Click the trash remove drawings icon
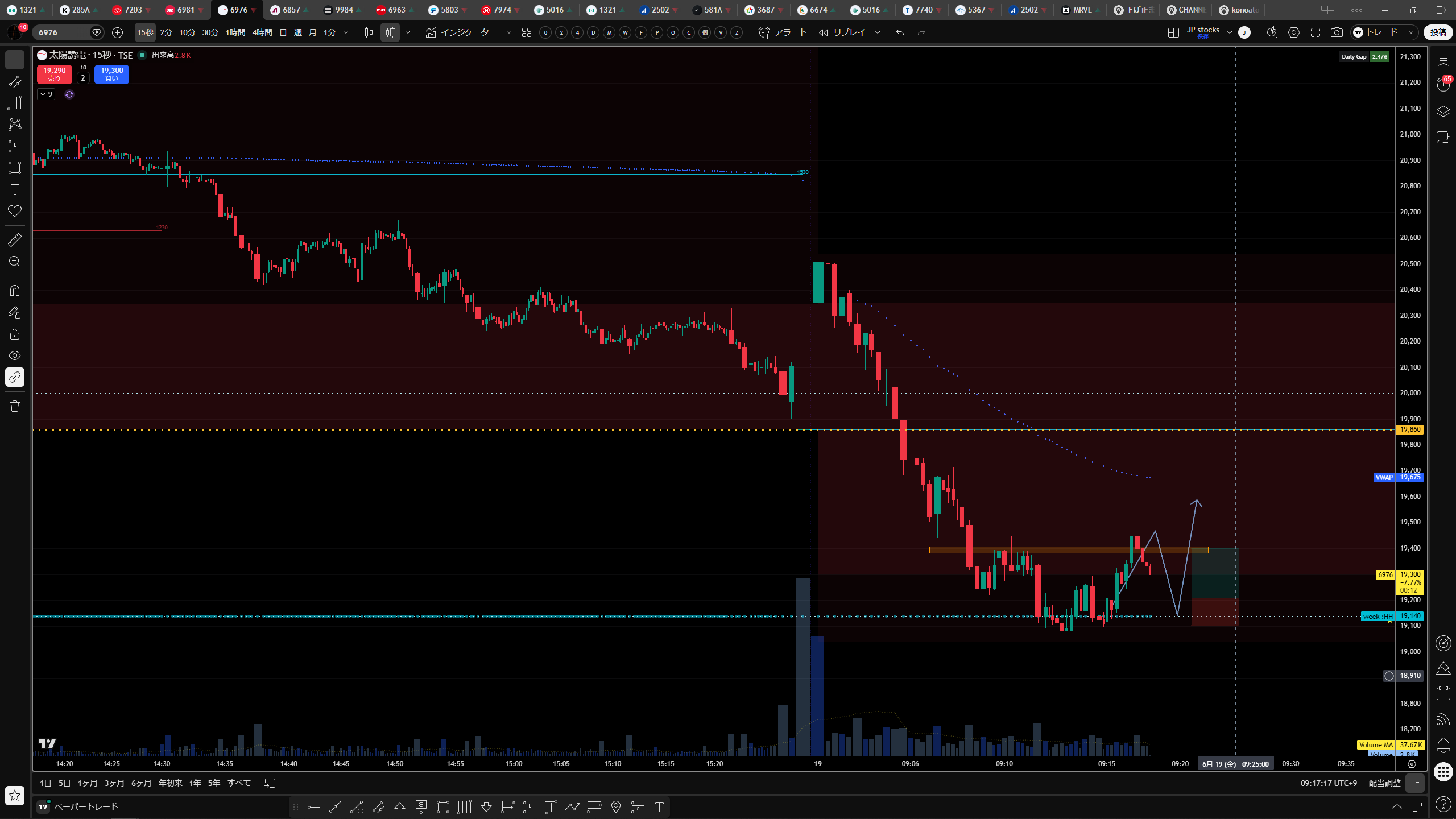The height and width of the screenshot is (819, 1456). 15,406
